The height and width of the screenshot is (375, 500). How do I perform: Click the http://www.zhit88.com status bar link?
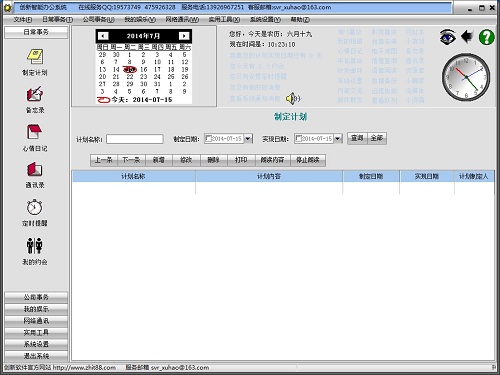[84, 368]
